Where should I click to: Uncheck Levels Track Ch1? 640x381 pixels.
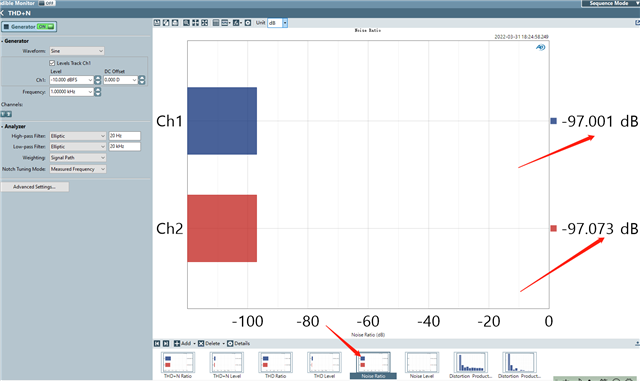(52, 63)
